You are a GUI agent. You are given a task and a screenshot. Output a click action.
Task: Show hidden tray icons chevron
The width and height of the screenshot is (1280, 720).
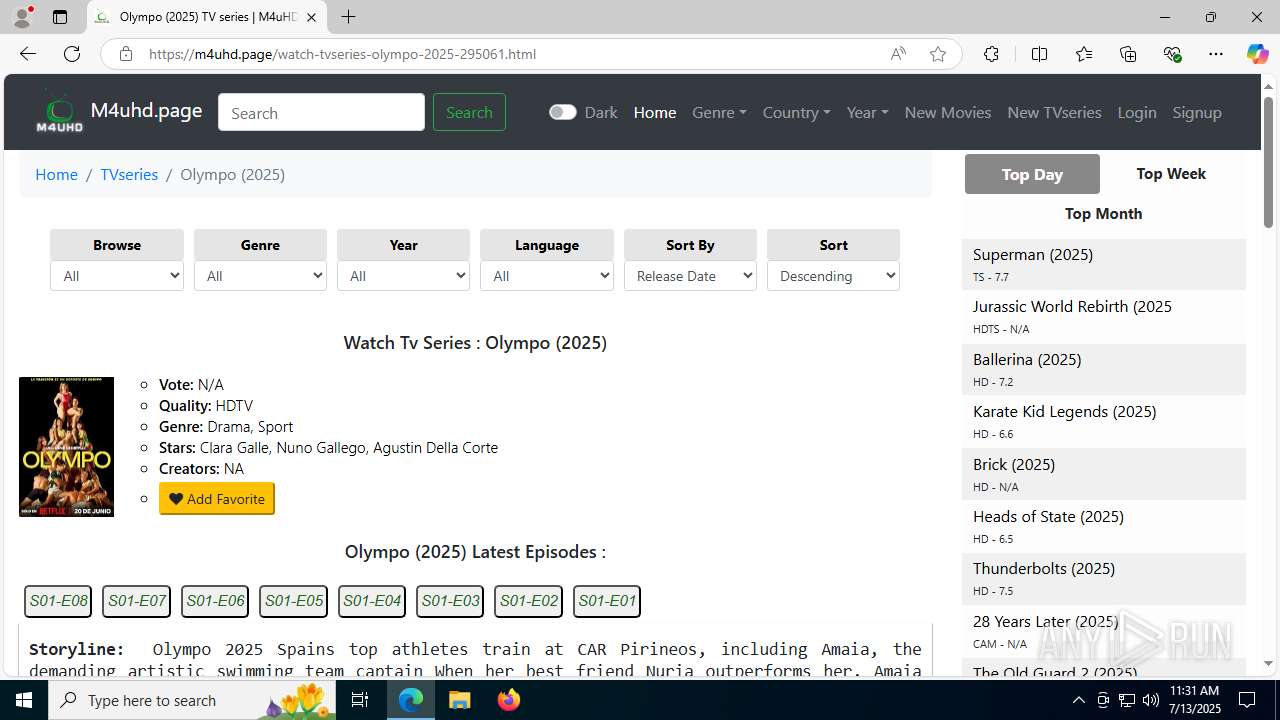(x=1078, y=700)
